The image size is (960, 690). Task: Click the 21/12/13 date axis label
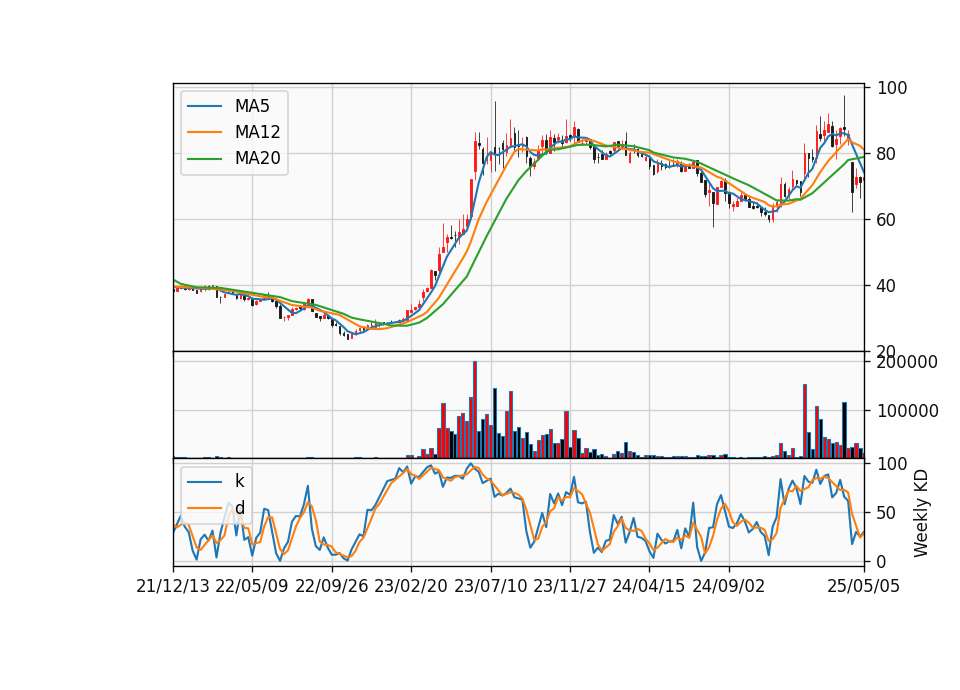pos(173,587)
